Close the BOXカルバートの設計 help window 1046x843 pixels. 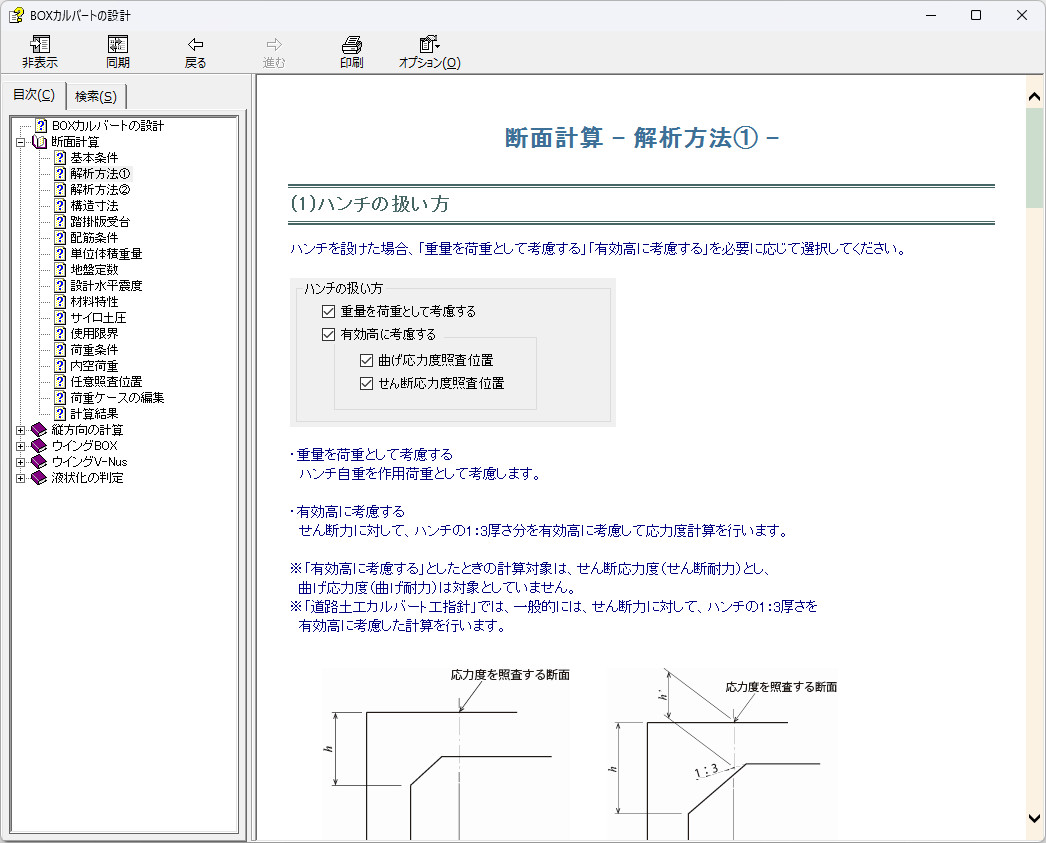pyautogui.click(x=1021, y=15)
